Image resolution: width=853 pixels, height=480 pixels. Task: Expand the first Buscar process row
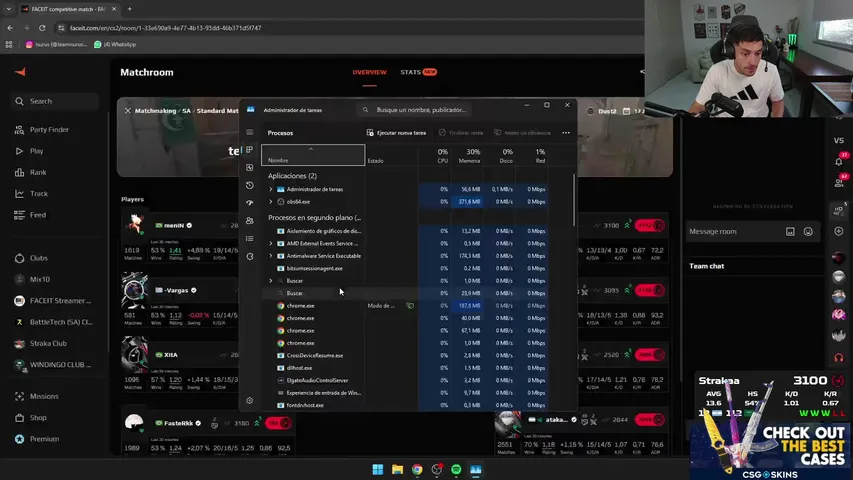click(x=271, y=281)
